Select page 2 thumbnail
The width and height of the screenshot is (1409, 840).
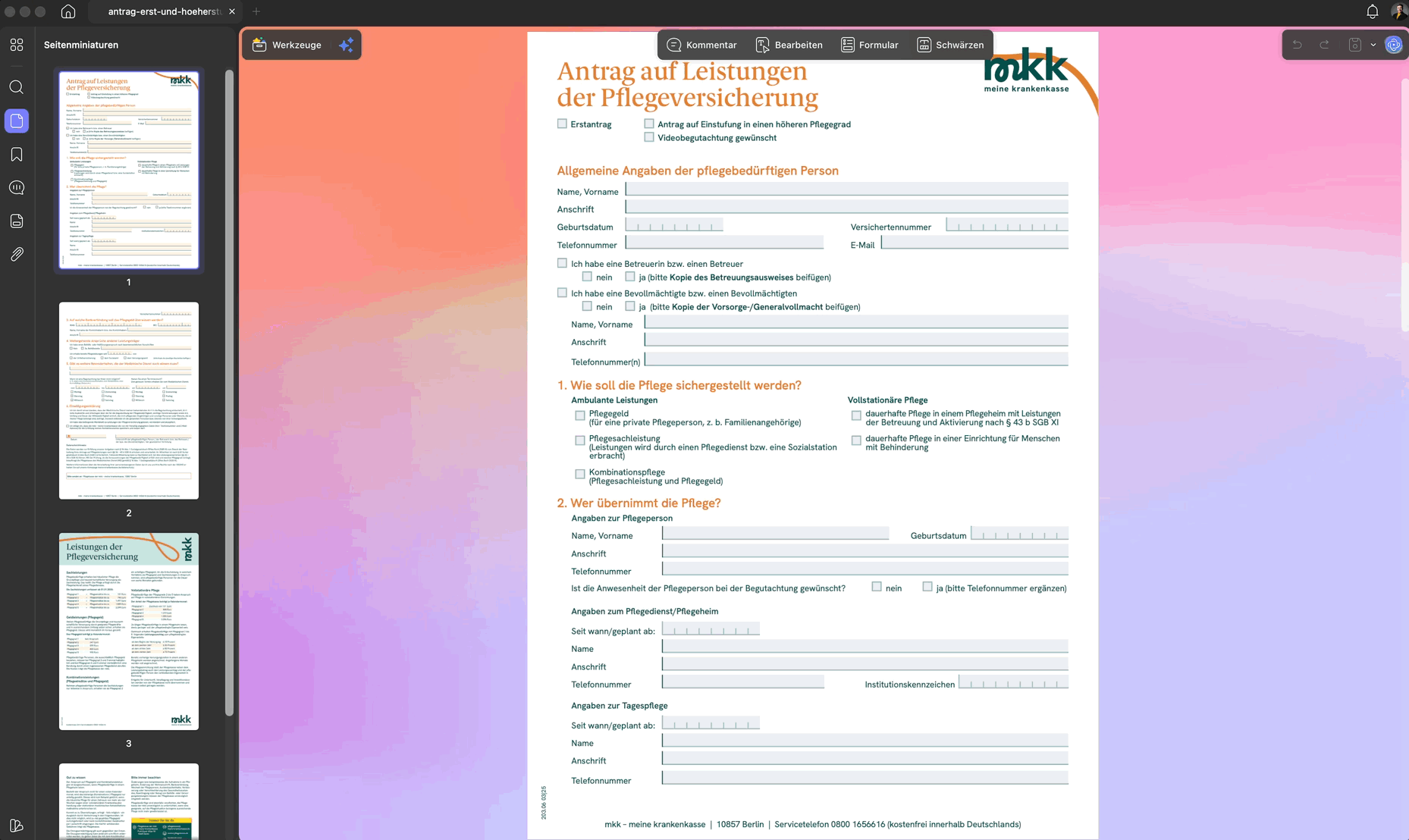click(129, 400)
